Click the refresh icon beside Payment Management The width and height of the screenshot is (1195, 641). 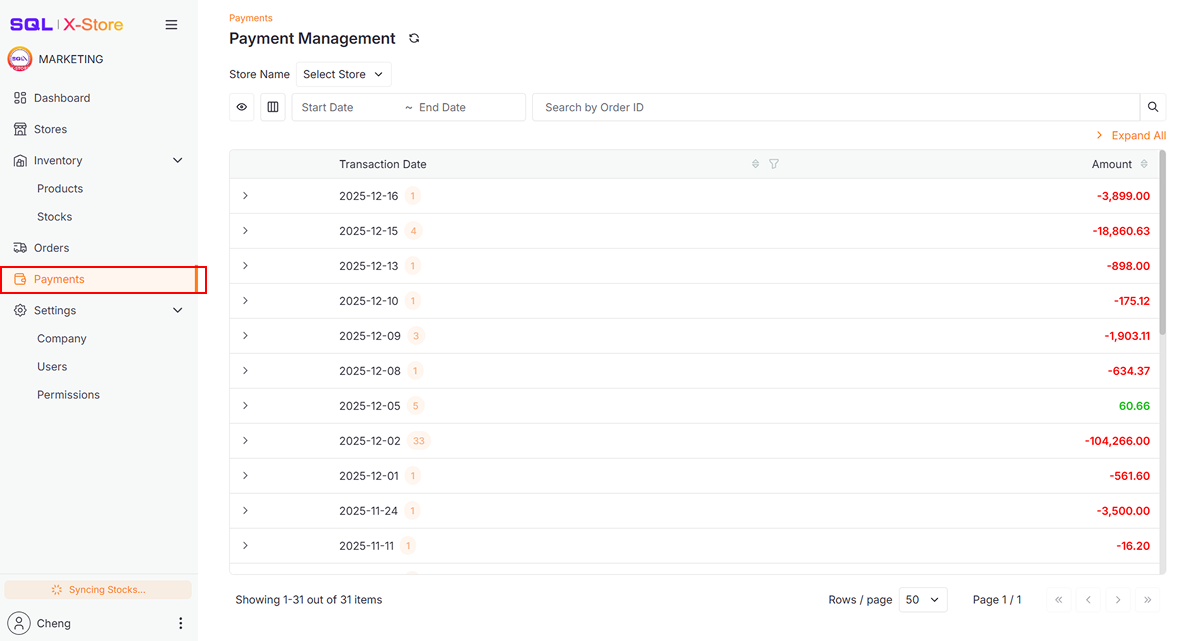(414, 38)
